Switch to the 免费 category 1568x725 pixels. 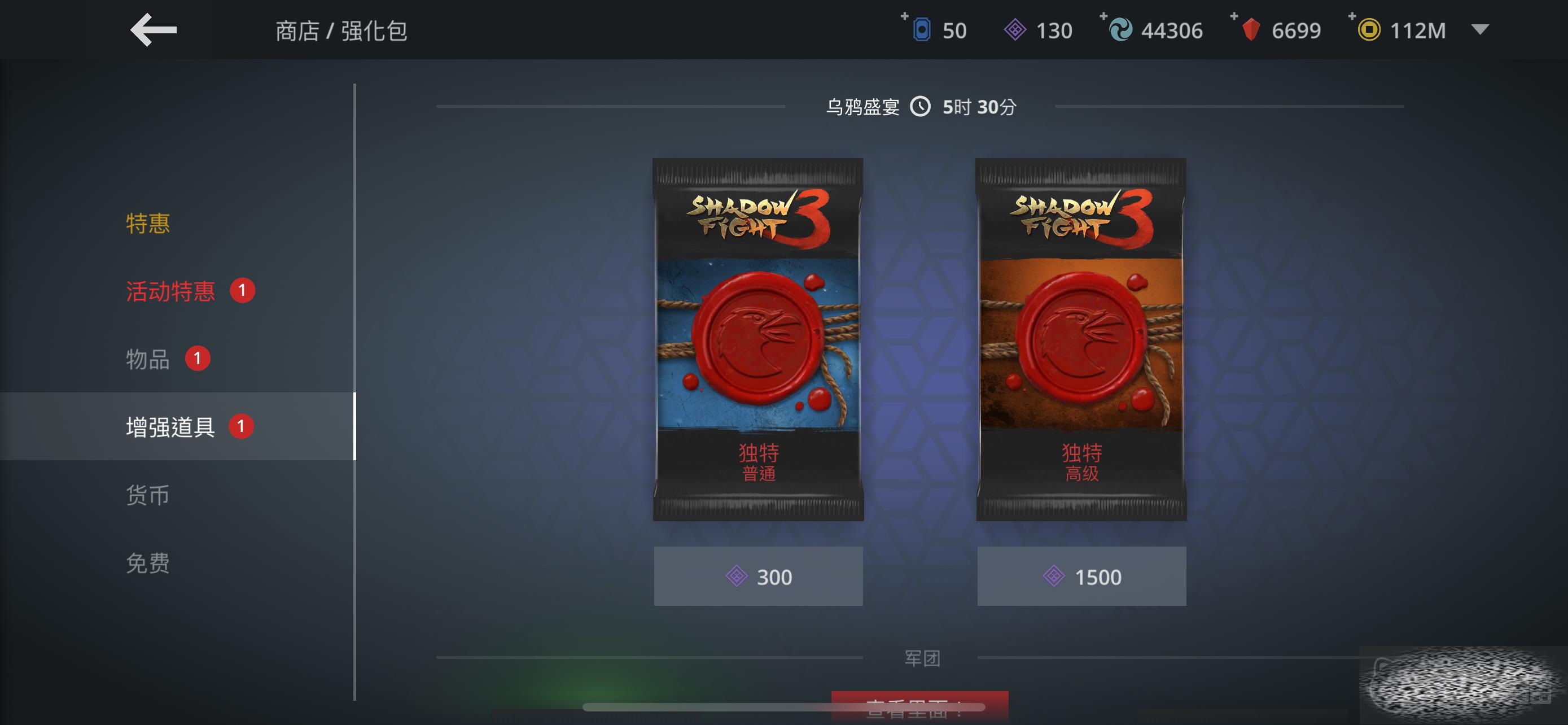tap(148, 563)
